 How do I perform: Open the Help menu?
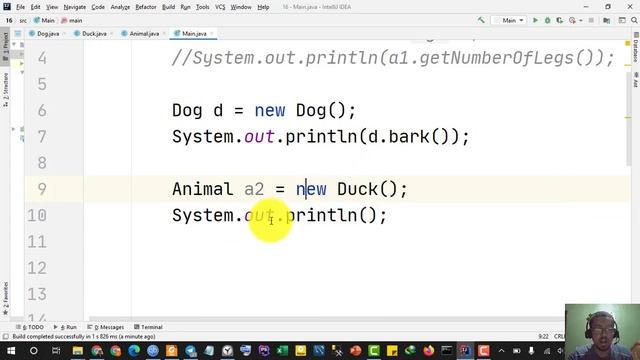263,7
